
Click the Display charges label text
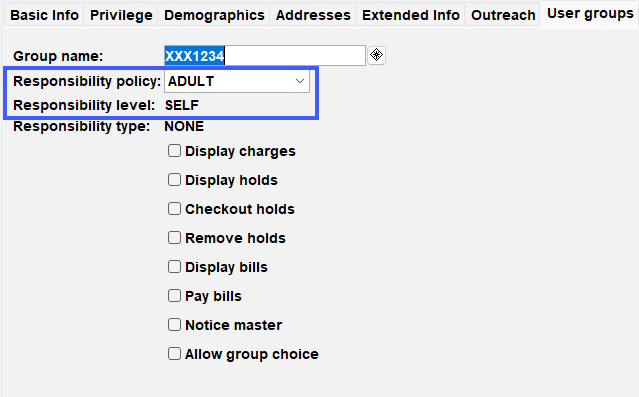click(240, 151)
